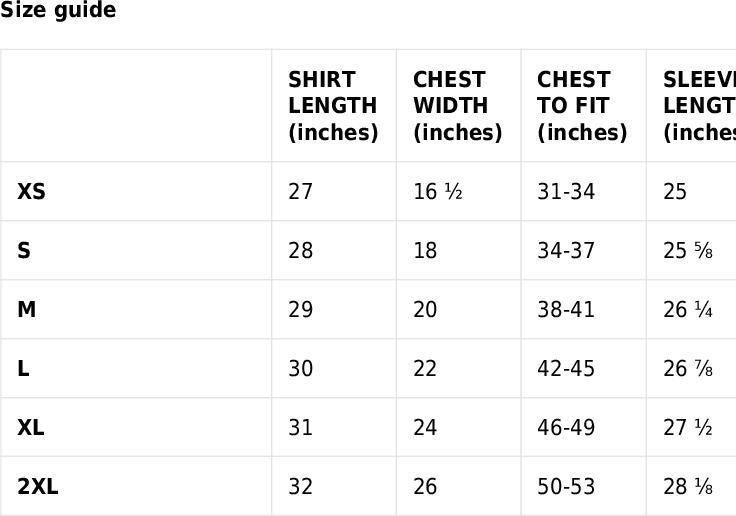Image resolution: width=736 pixels, height=516 pixels.
Task: Click the SLEEVE LENGTH column header
Action: [698, 106]
